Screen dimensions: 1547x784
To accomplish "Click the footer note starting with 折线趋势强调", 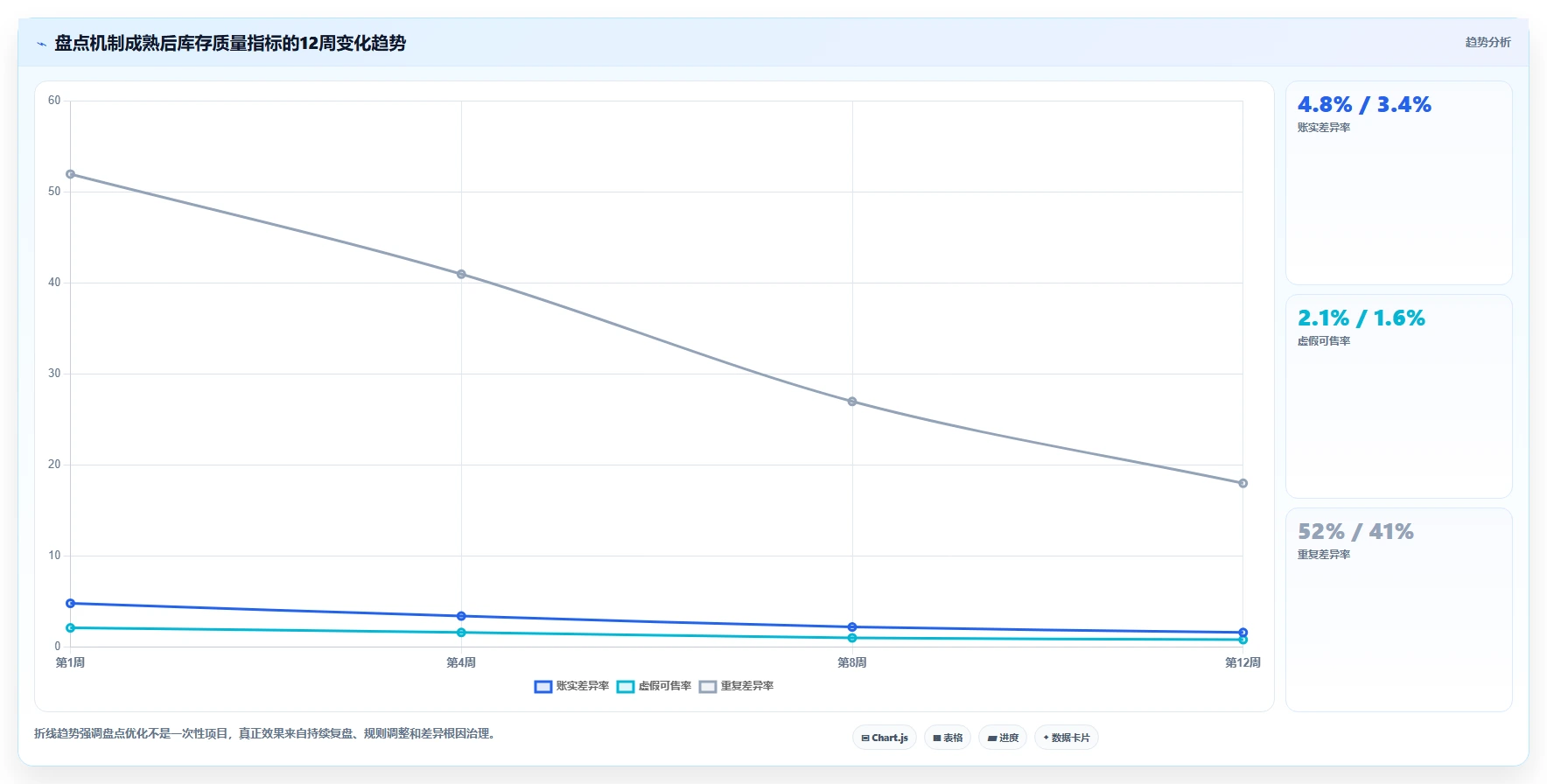I will pos(267,734).
